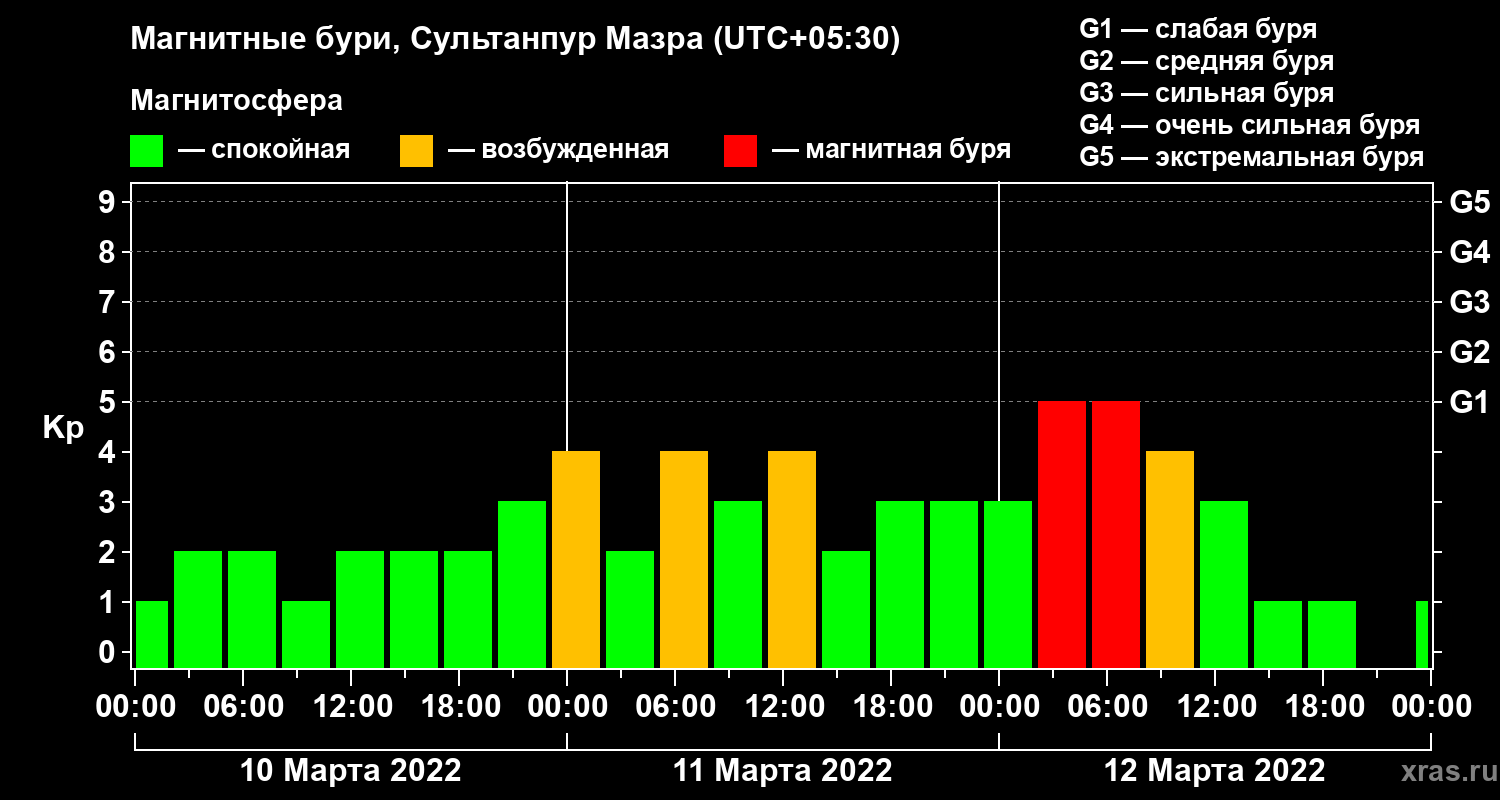
Task: Click the orange bar starting 00:00 on 11 Марта
Action: 576,559
